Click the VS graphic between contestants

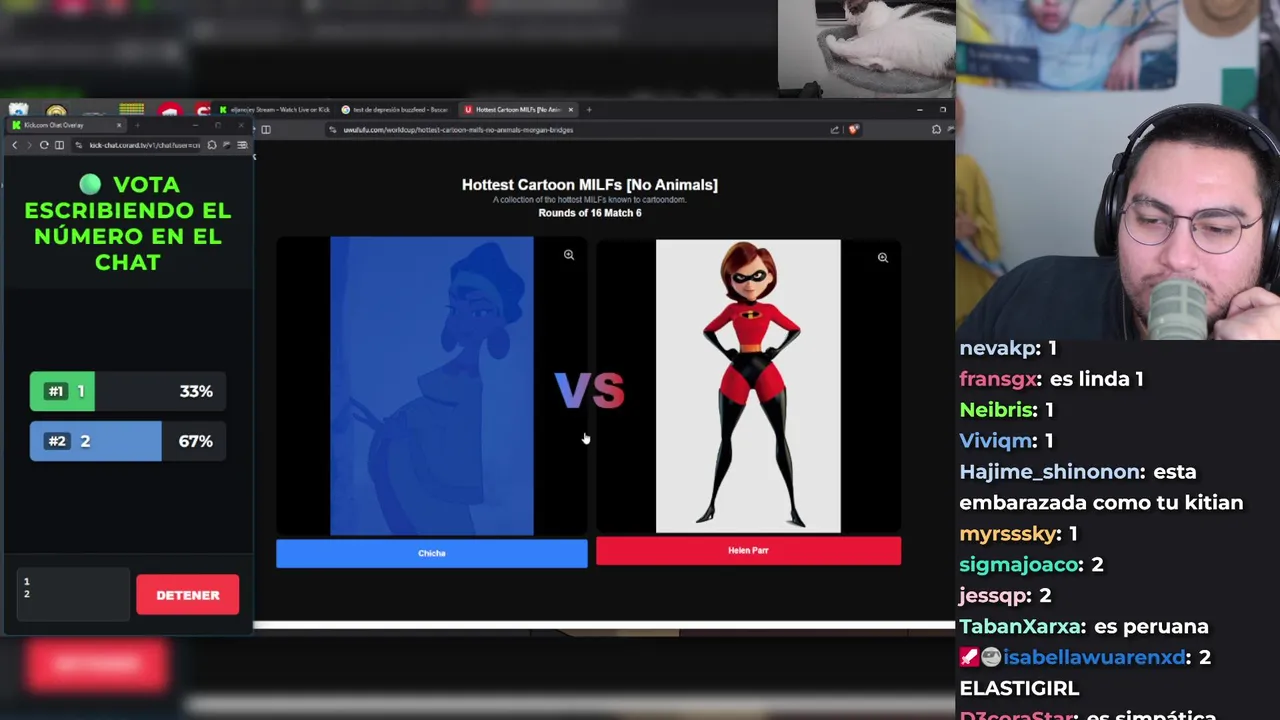590,391
